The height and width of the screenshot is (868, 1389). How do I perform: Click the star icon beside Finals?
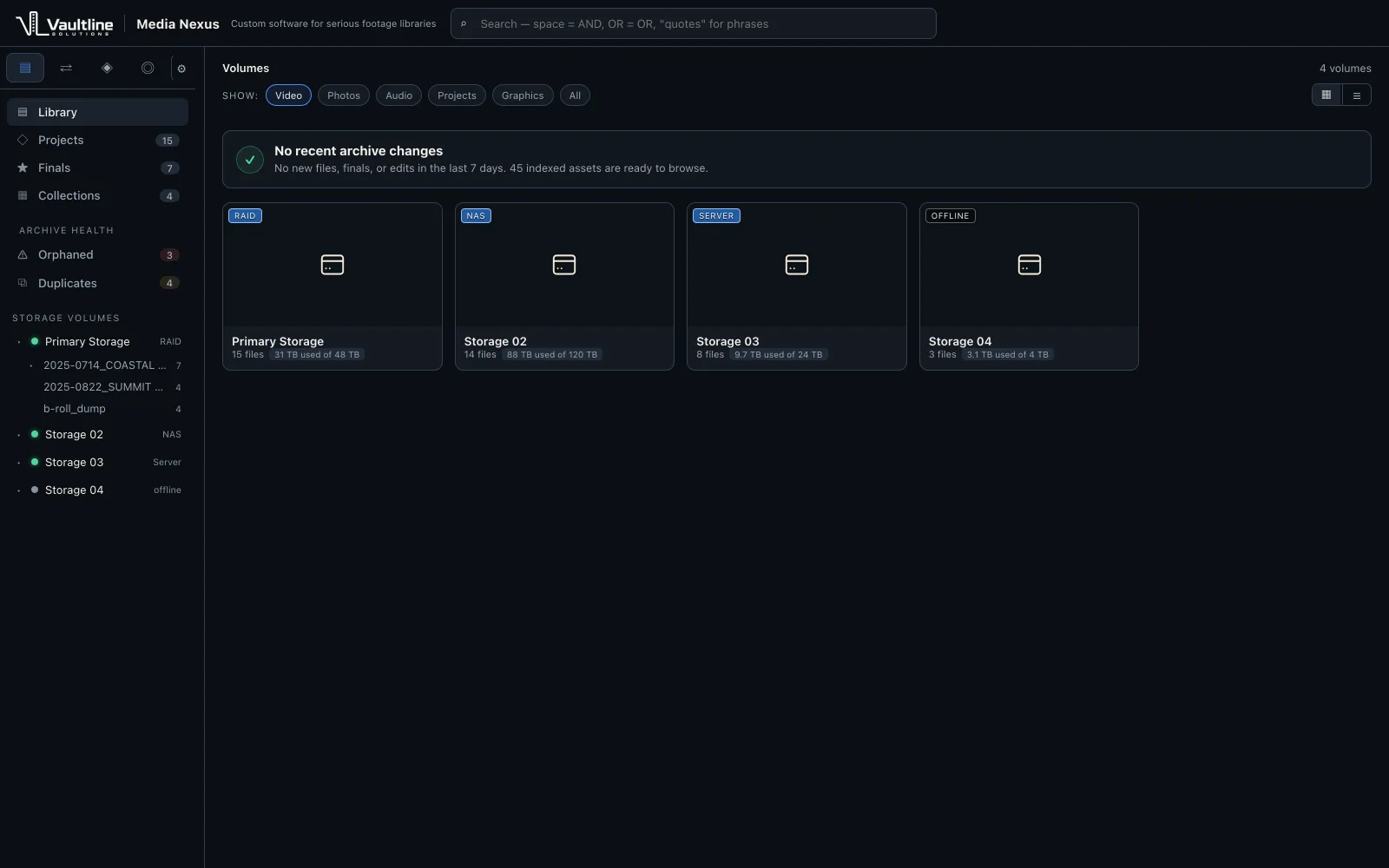[x=23, y=168]
